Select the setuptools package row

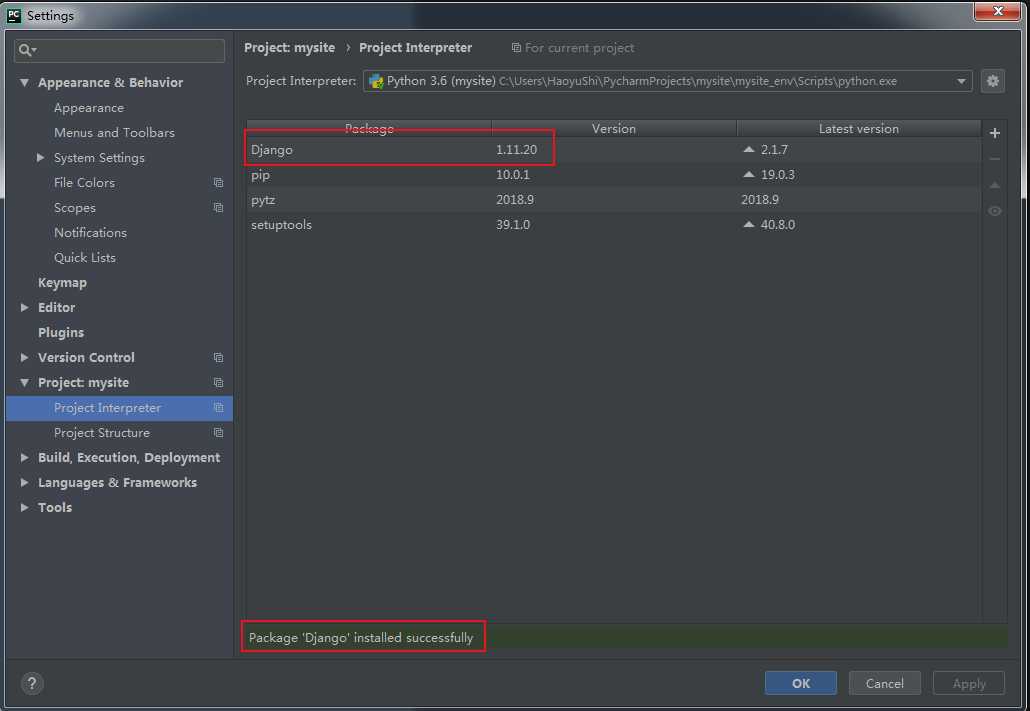(614, 224)
